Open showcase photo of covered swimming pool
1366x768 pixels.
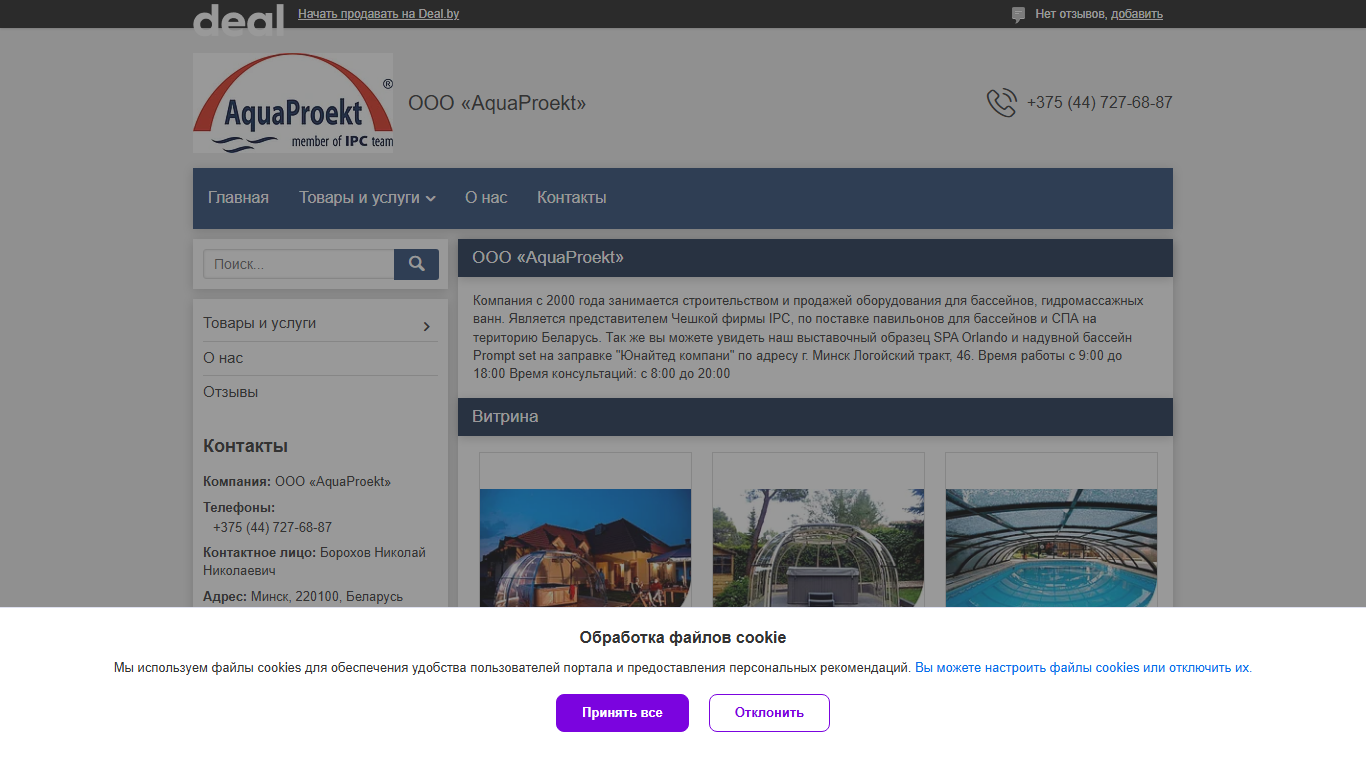click(1052, 548)
